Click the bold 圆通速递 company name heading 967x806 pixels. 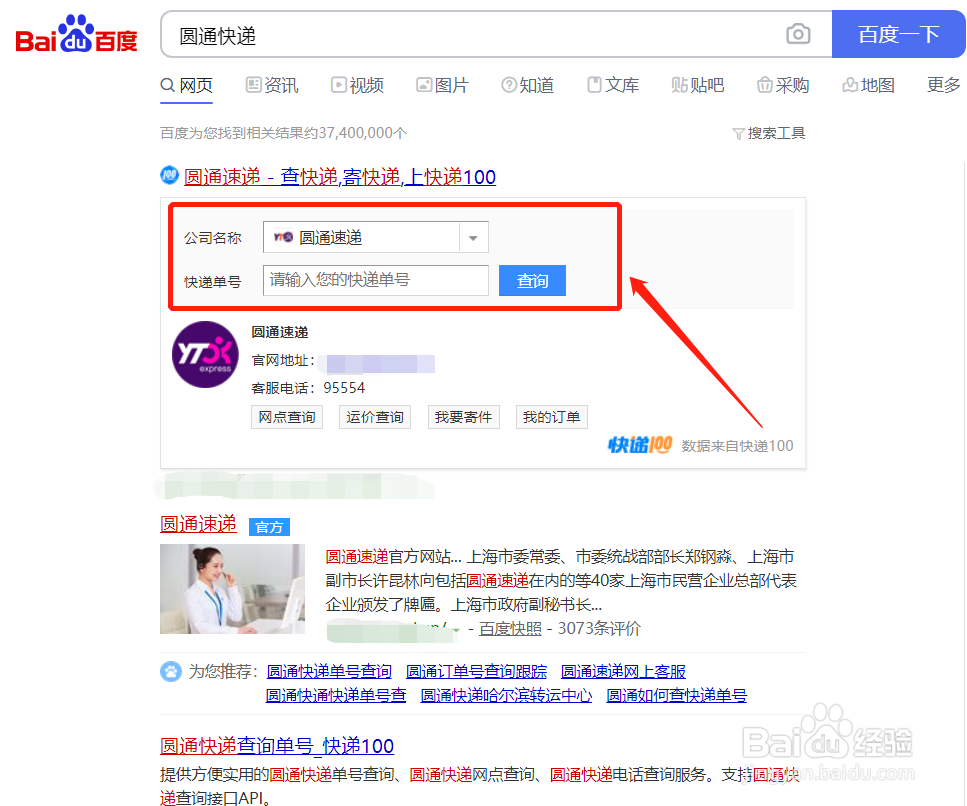pos(279,332)
